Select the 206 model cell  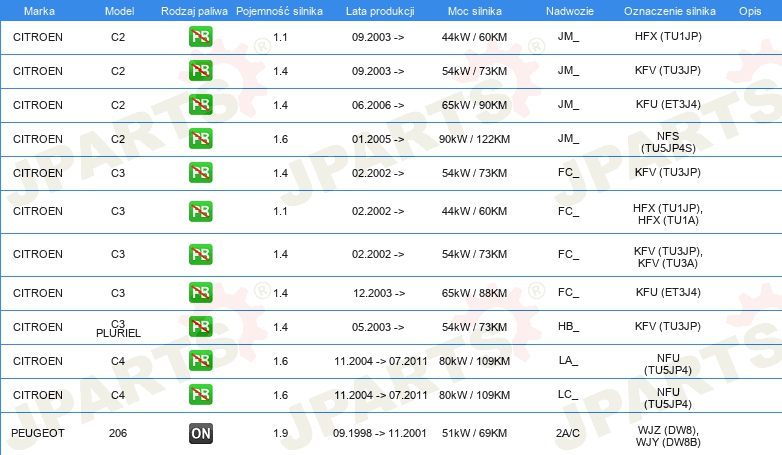118,433
